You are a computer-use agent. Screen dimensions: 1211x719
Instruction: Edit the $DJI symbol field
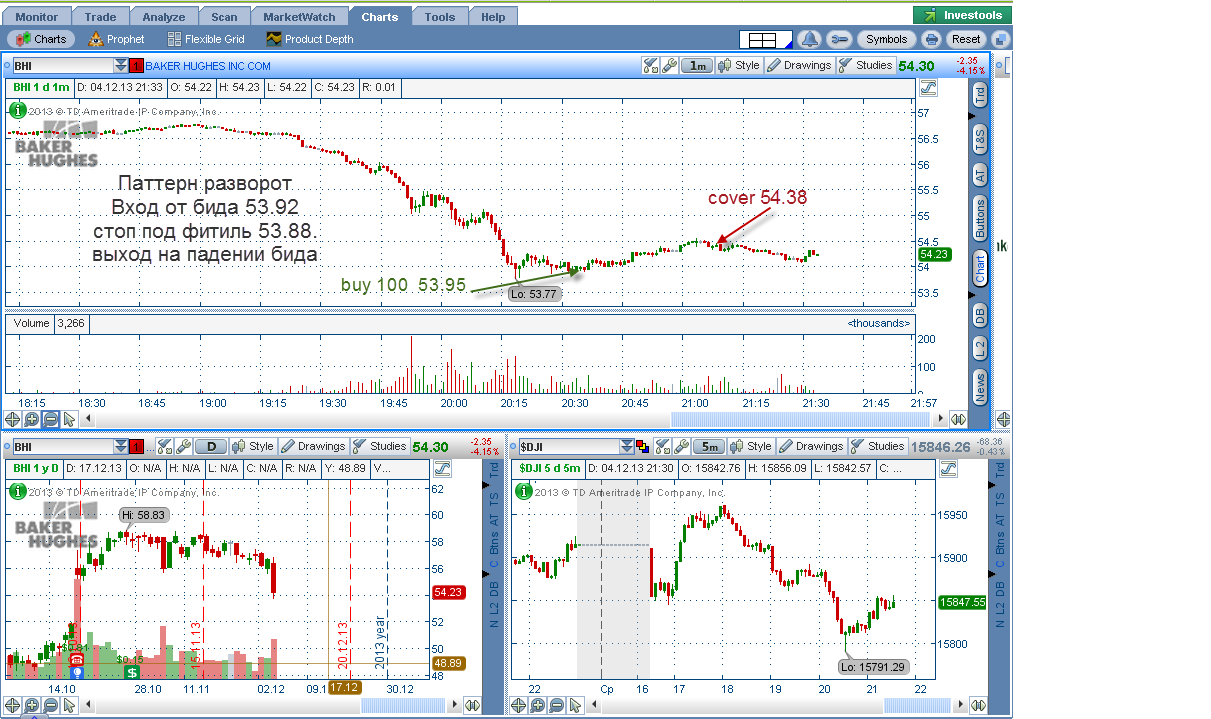coord(569,446)
